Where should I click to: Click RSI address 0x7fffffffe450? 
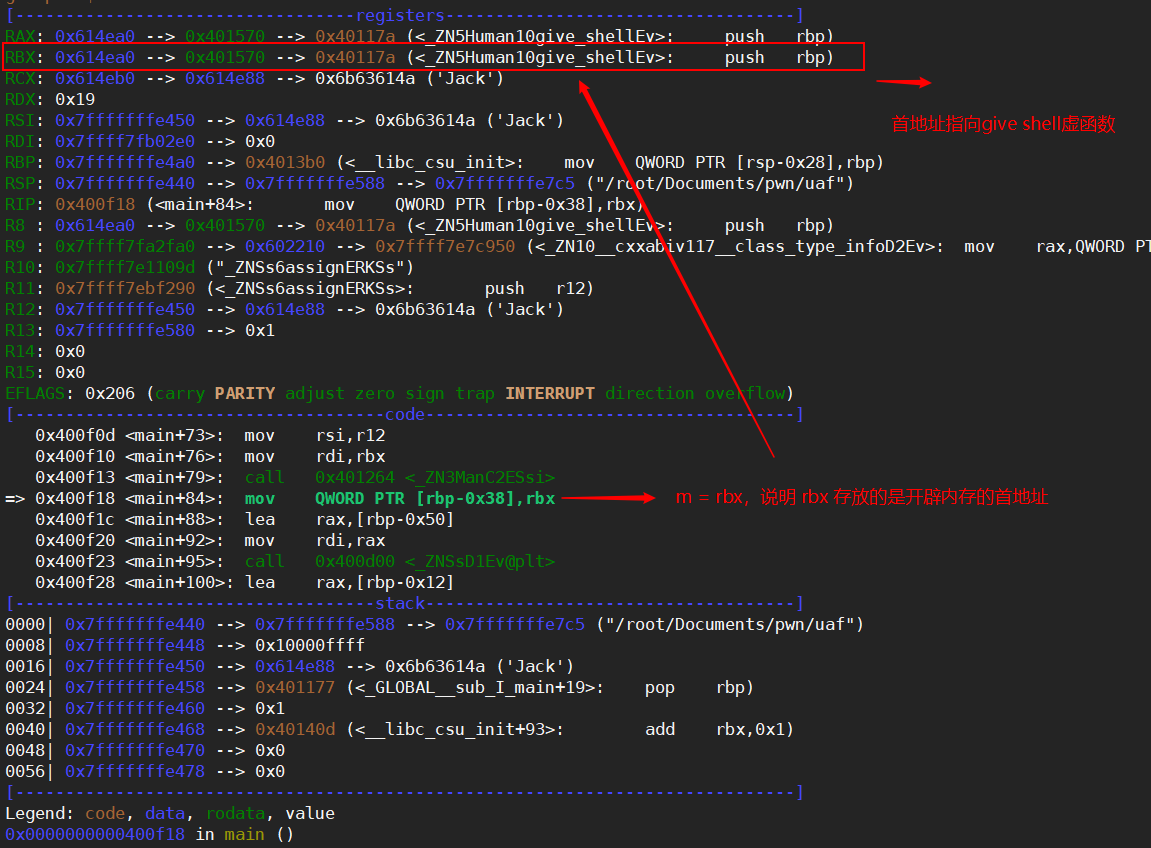coord(125,120)
